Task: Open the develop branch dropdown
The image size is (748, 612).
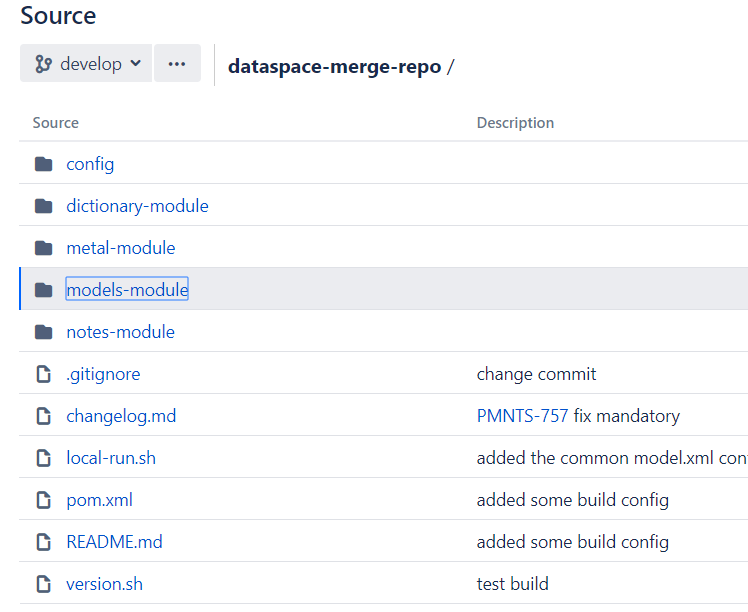Action: [86, 64]
